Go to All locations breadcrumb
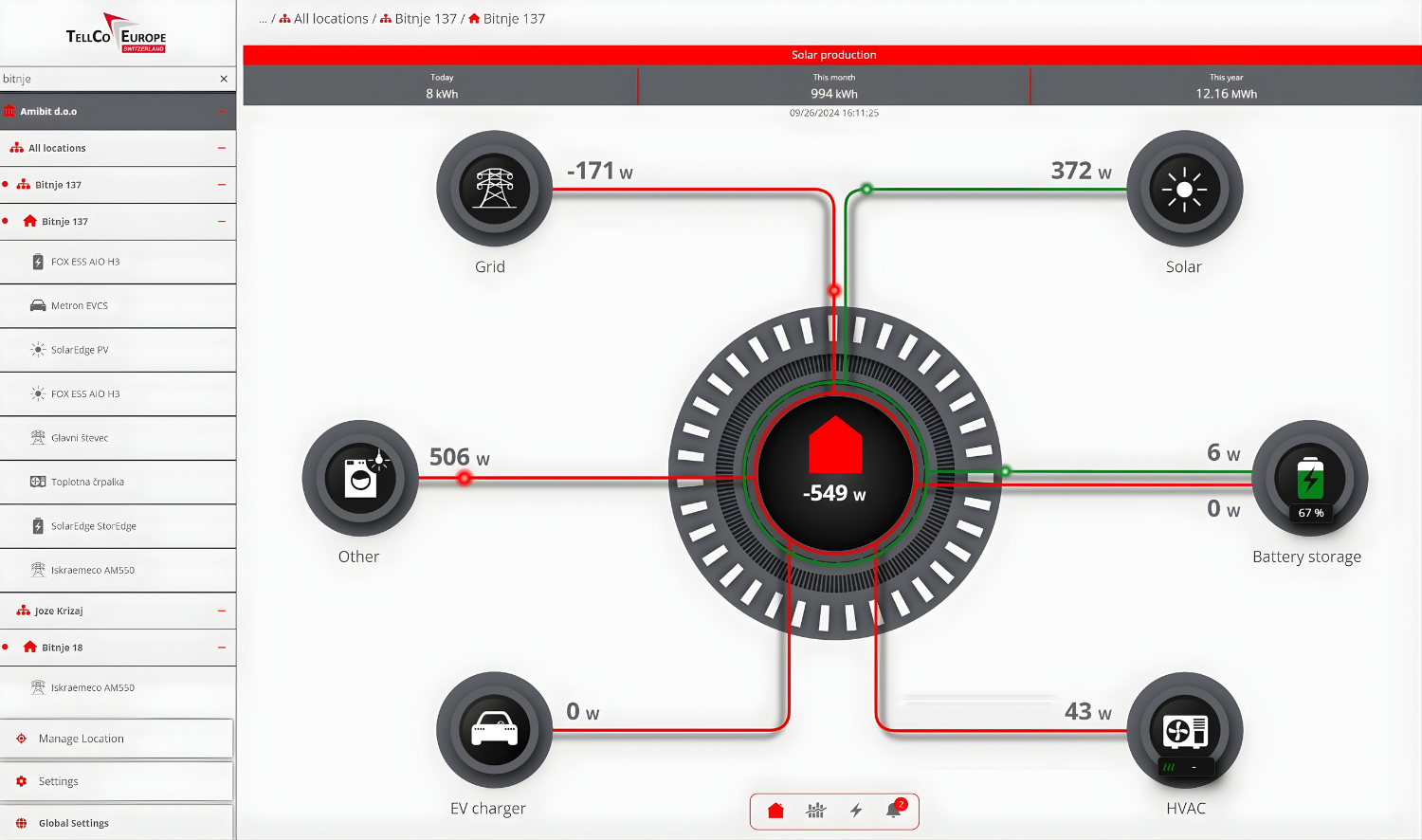 (331, 19)
